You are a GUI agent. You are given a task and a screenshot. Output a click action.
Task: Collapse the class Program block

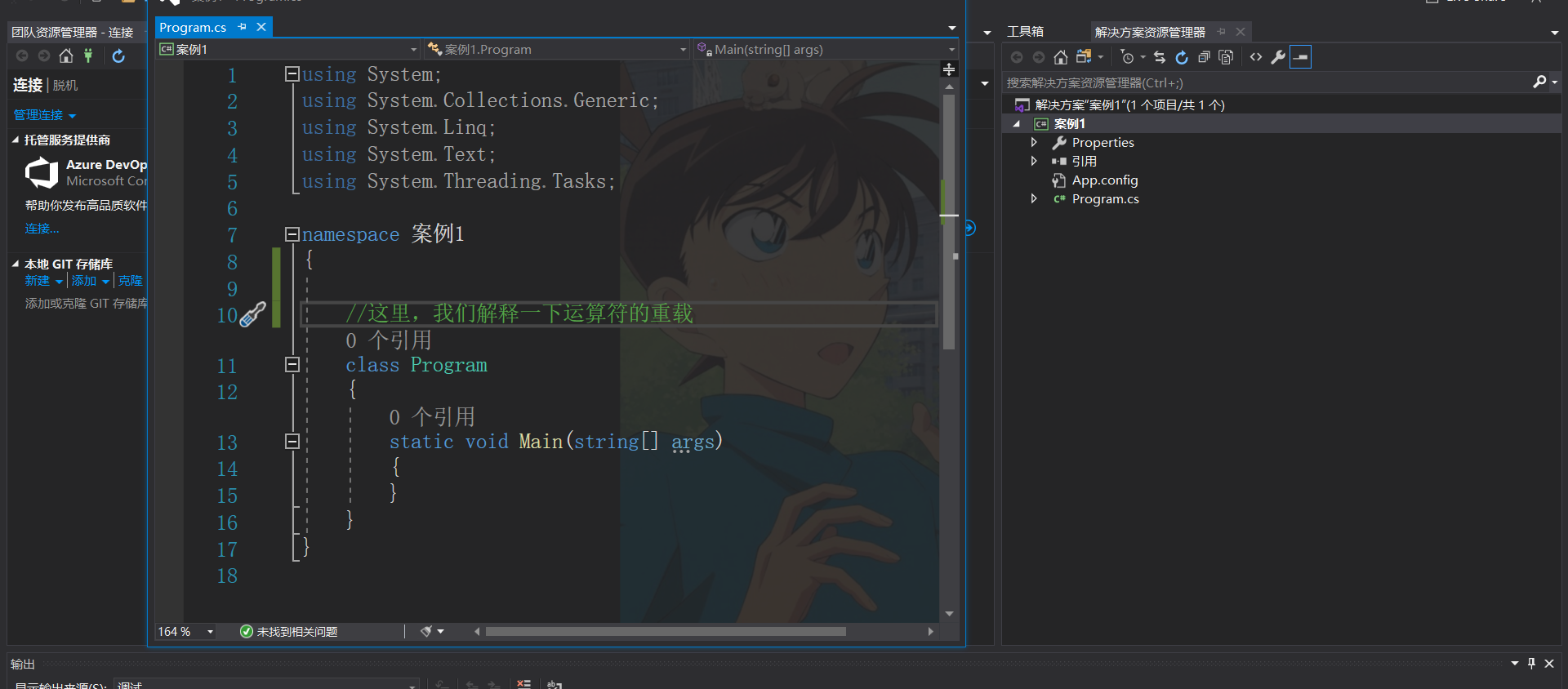click(292, 364)
